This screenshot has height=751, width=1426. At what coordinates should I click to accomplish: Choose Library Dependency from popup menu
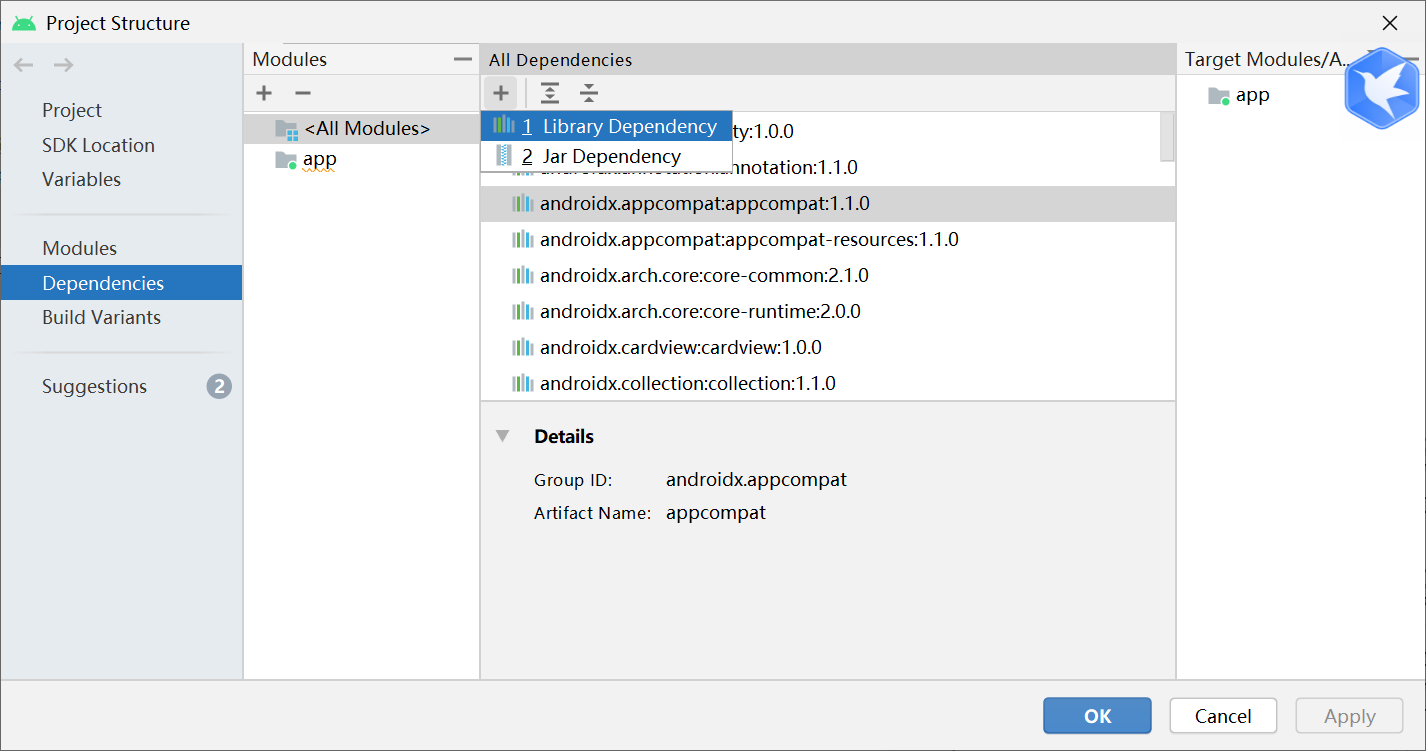(x=607, y=126)
